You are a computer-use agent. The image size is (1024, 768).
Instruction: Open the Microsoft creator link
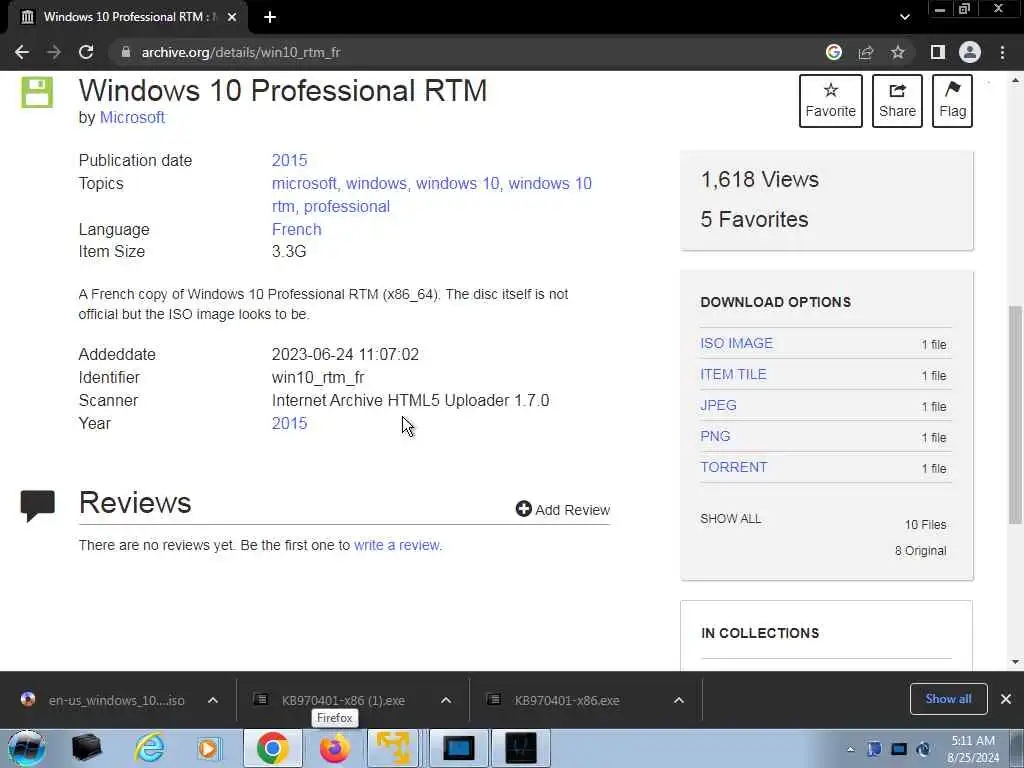132,118
